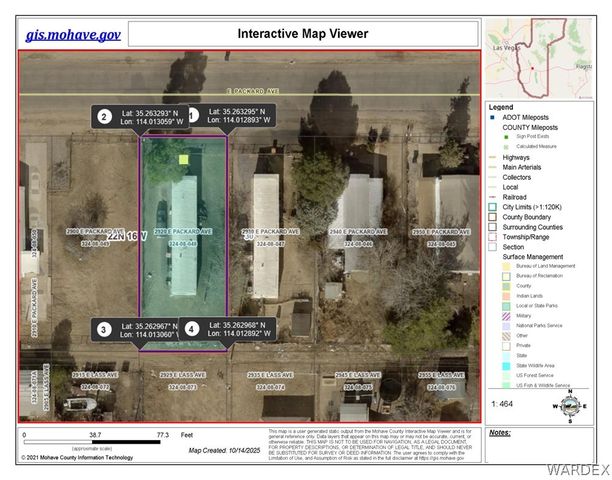Click the 2935 E LASS AVE parcel label
This screenshot has width=612, height=480.
[x=270, y=375]
